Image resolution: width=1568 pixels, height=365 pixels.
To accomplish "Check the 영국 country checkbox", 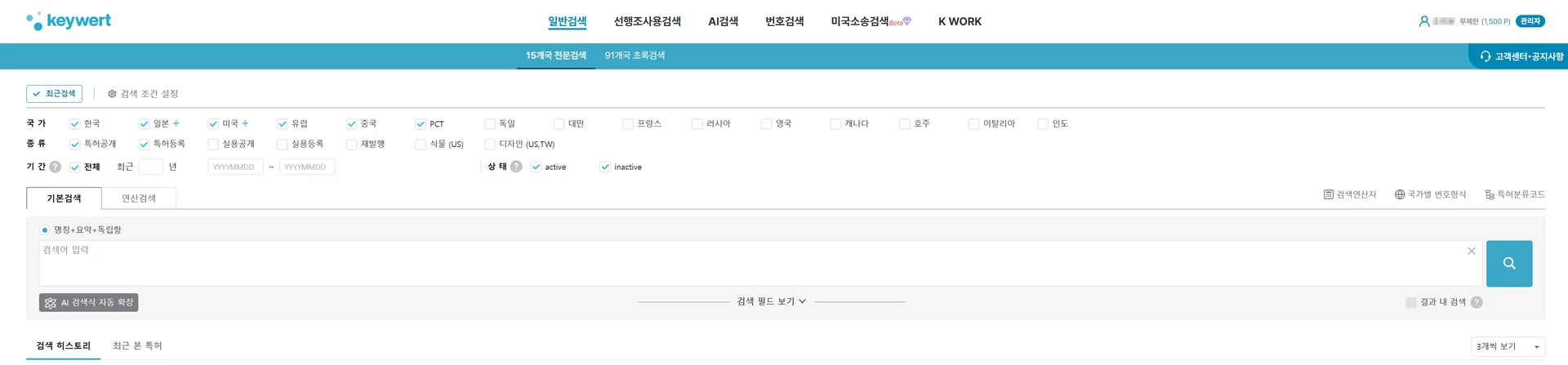I will pyautogui.click(x=766, y=124).
